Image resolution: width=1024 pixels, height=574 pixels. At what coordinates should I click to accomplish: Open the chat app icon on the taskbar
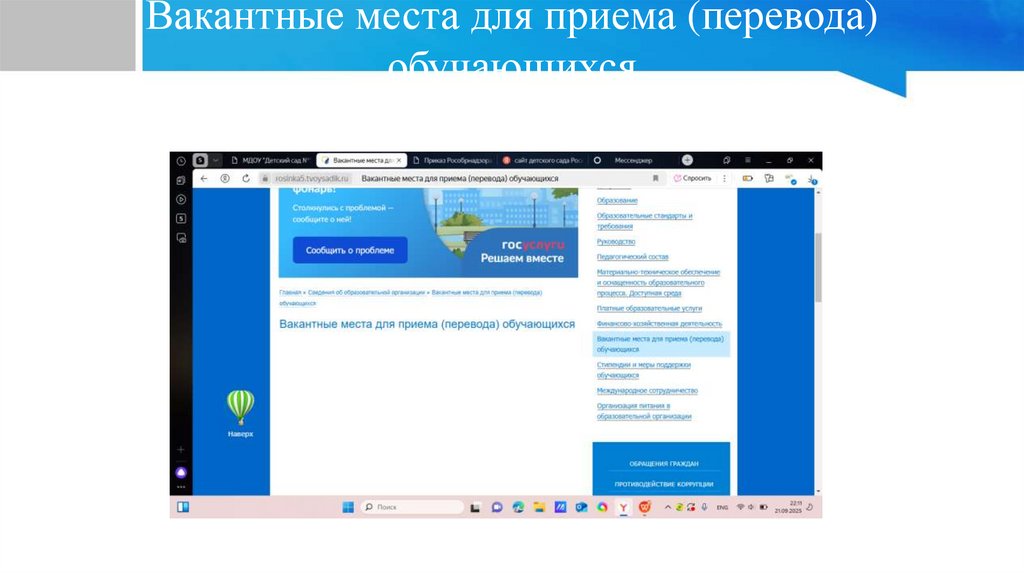pos(497,507)
